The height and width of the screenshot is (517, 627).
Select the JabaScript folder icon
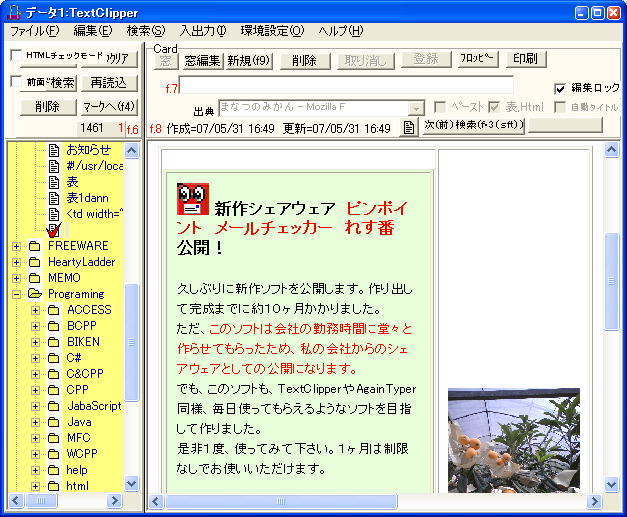click(x=54, y=406)
